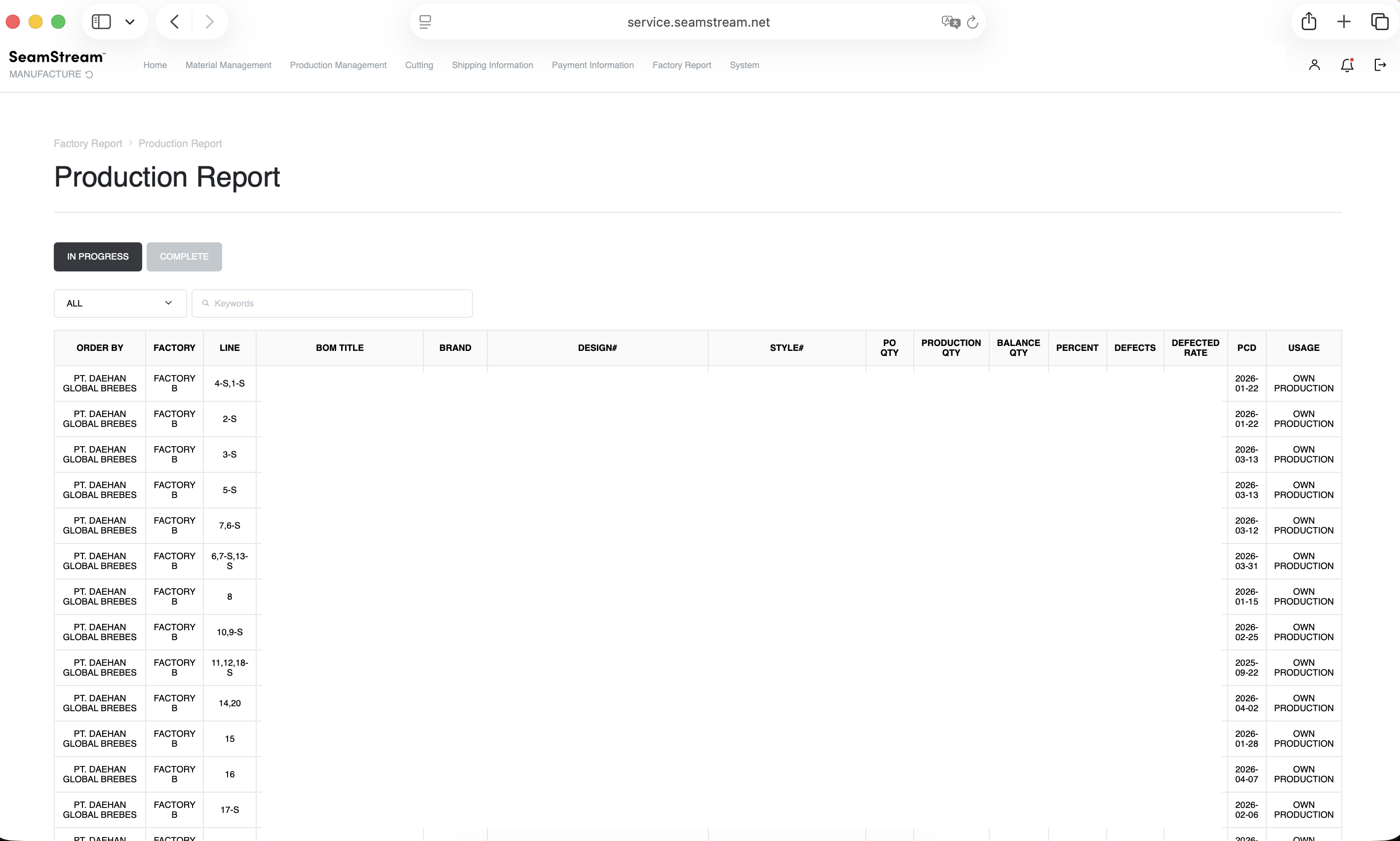Switch to the COMPLETE tab
The height and width of the screenshot is (841, 1400).
tap(184, 257)
